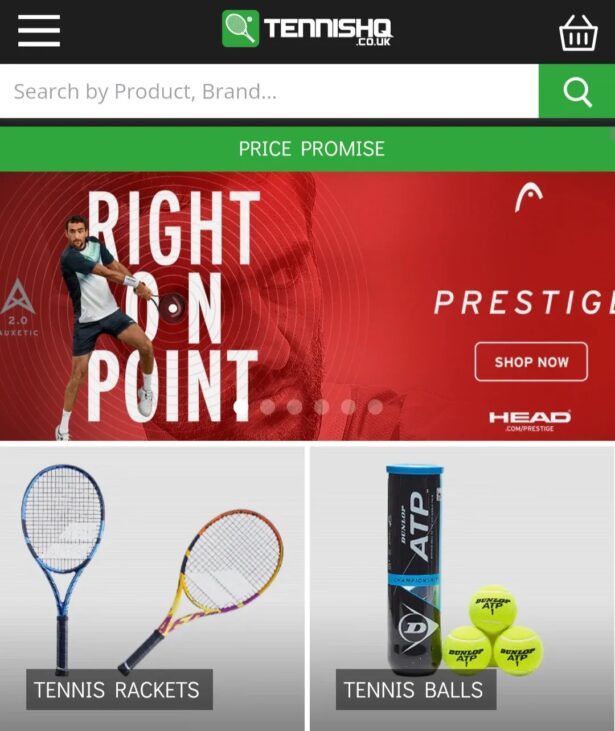Open the Price Promise banner
The image size is (615, 731).
coord(308,149)
